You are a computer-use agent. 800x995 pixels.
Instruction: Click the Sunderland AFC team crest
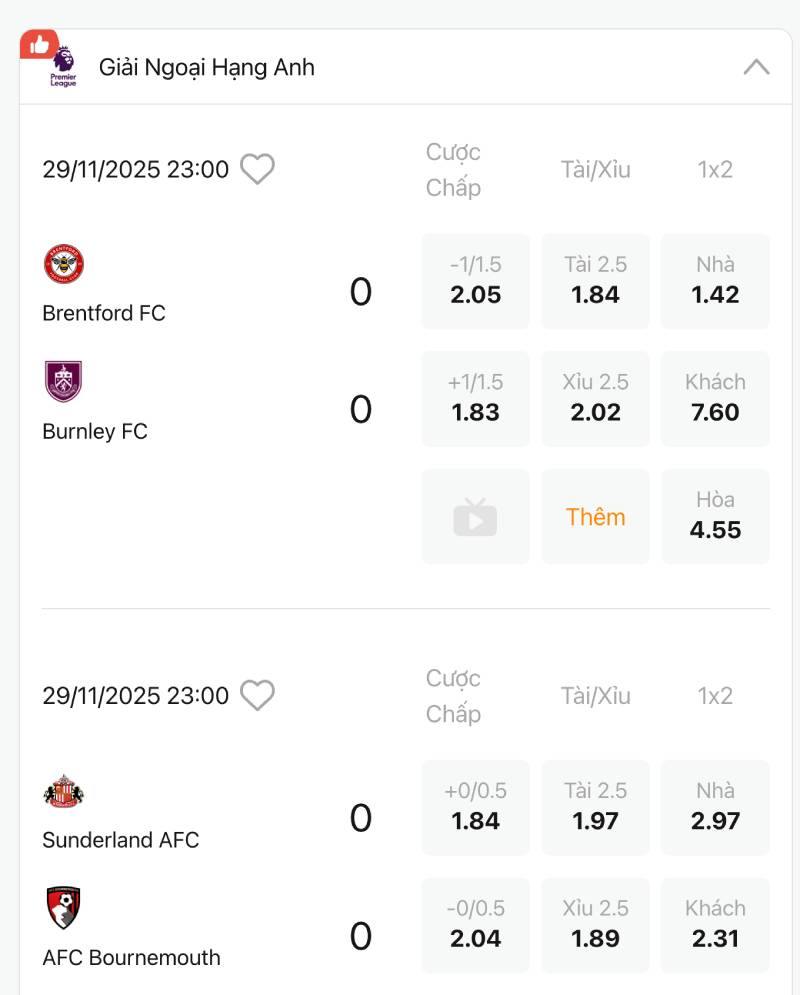(x=63, y=791)
